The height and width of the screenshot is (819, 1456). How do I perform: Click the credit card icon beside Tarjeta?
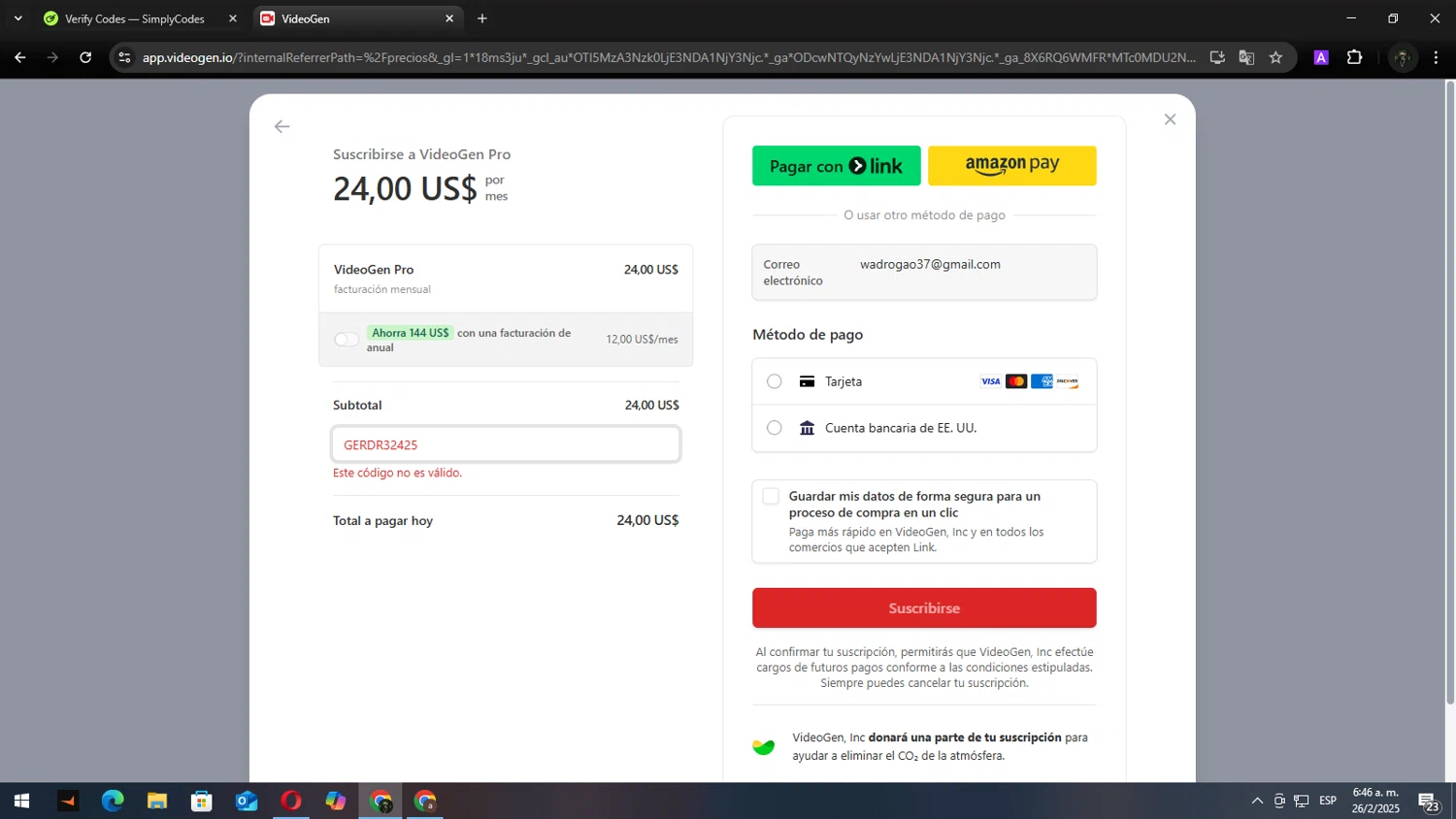(807, 381)
